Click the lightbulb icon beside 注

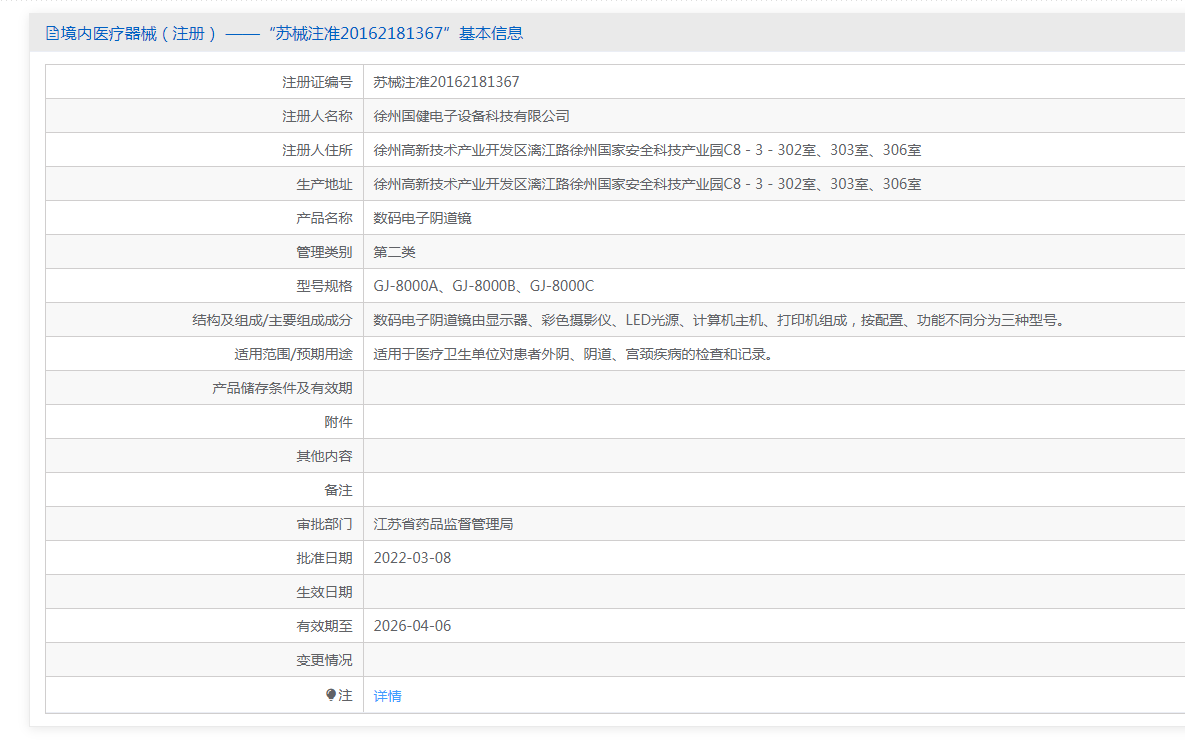pyautogui.click(x=331, y=695)
